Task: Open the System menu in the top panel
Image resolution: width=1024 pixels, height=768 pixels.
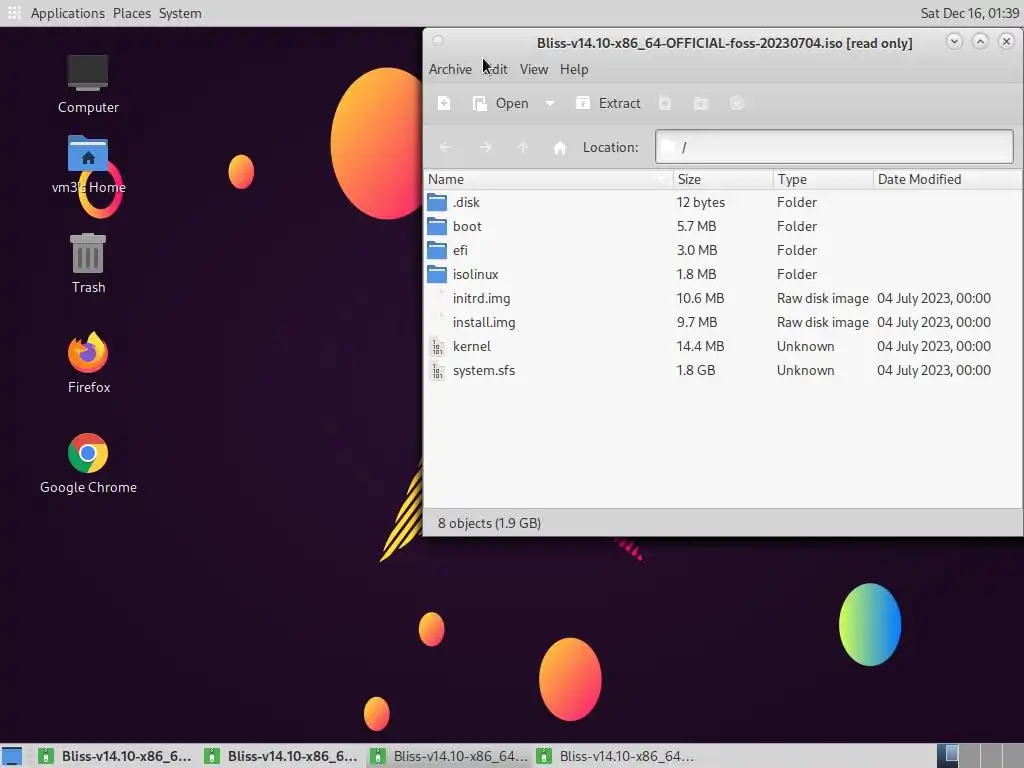Action: [180, 13]
